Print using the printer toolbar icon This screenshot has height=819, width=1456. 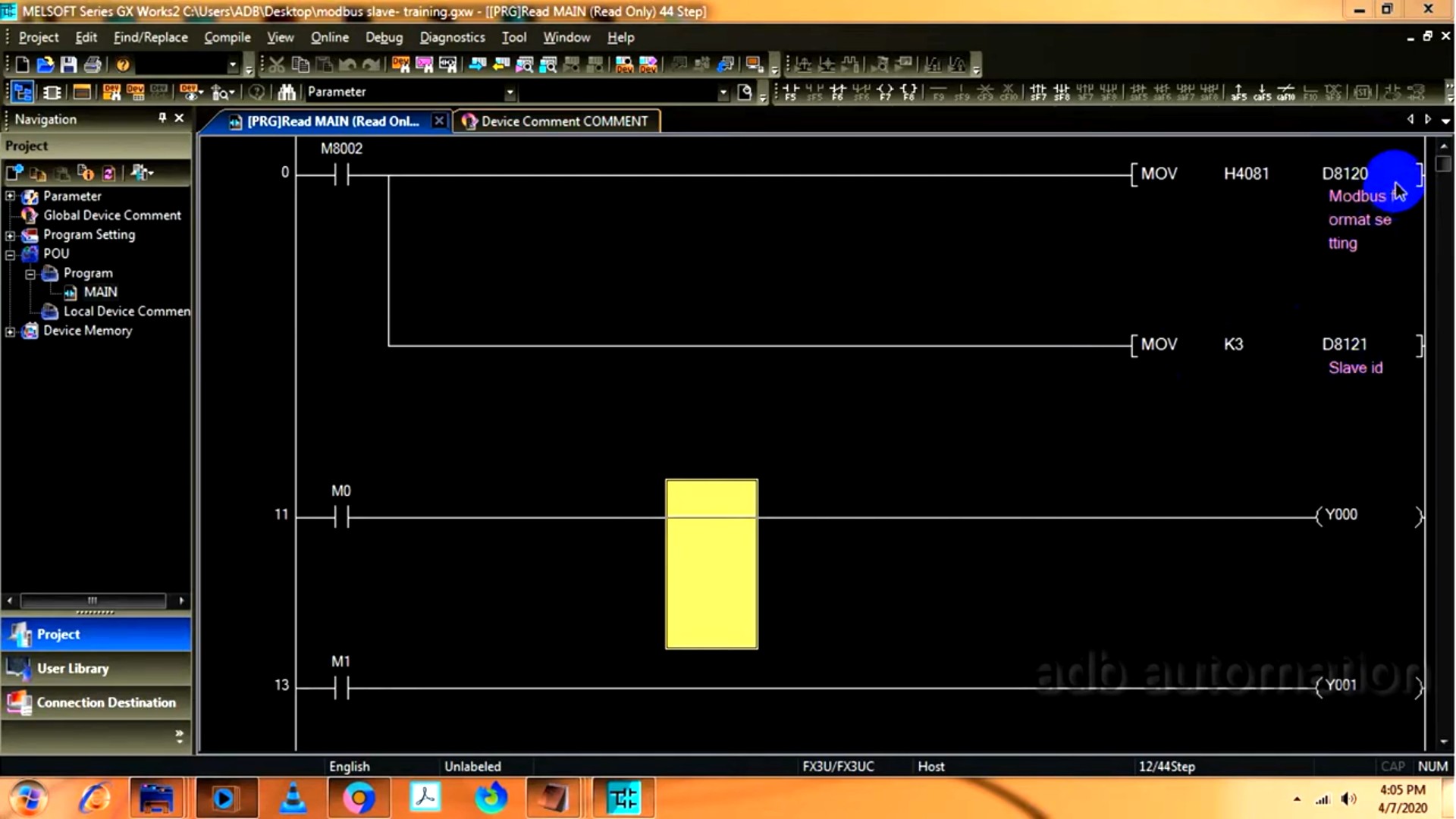[x=93, y=65]
